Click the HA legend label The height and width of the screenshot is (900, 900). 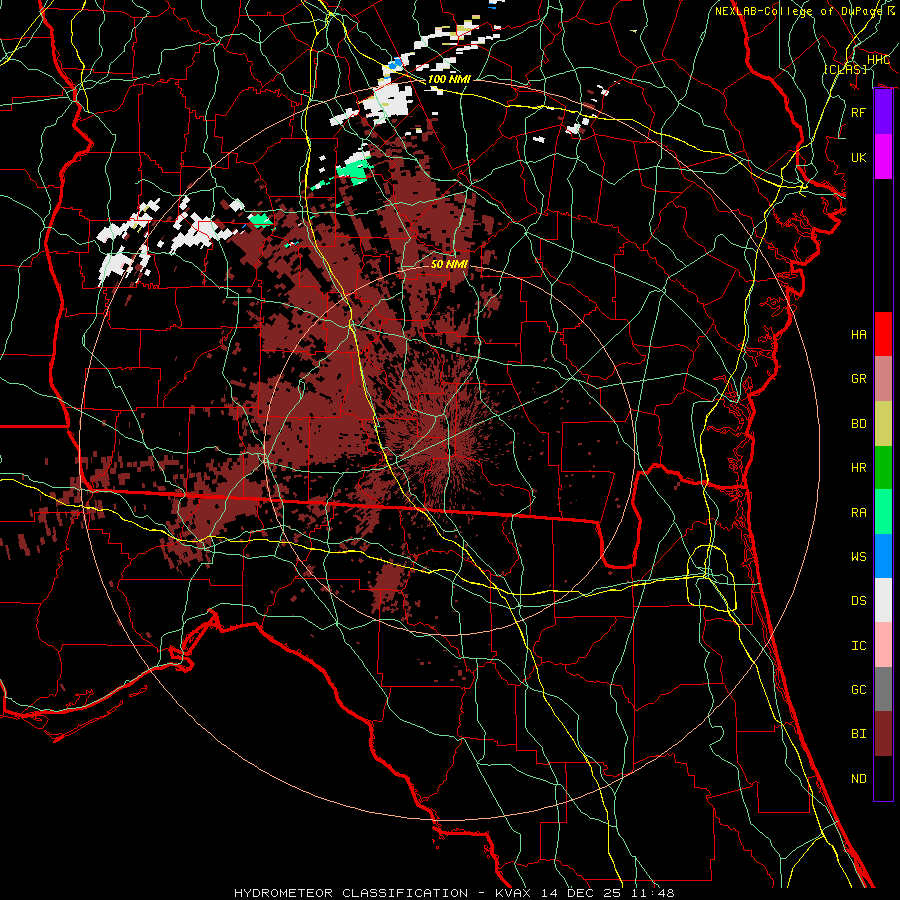[x=858, y=334]
